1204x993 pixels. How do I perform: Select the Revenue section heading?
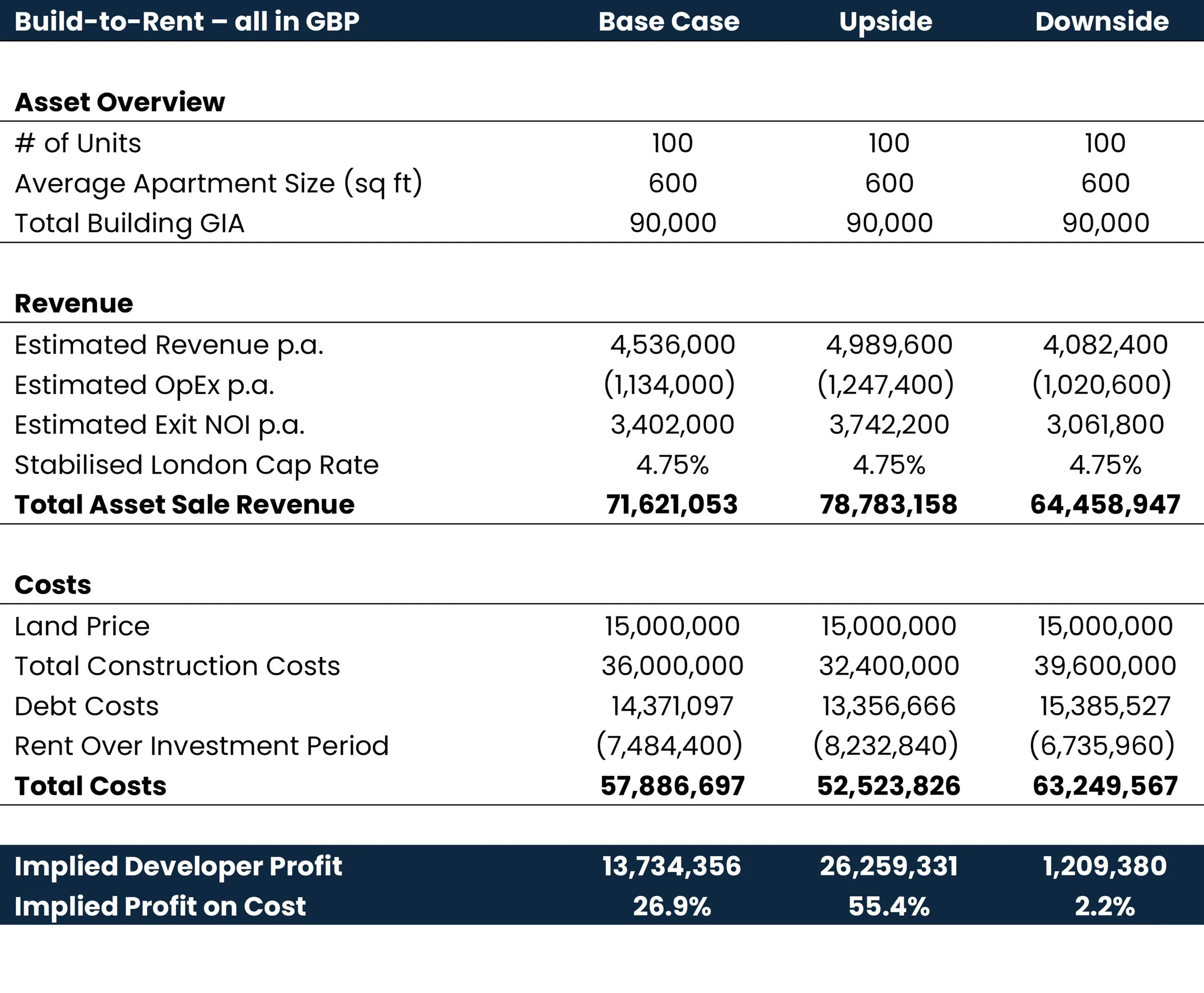click(74, 303)
